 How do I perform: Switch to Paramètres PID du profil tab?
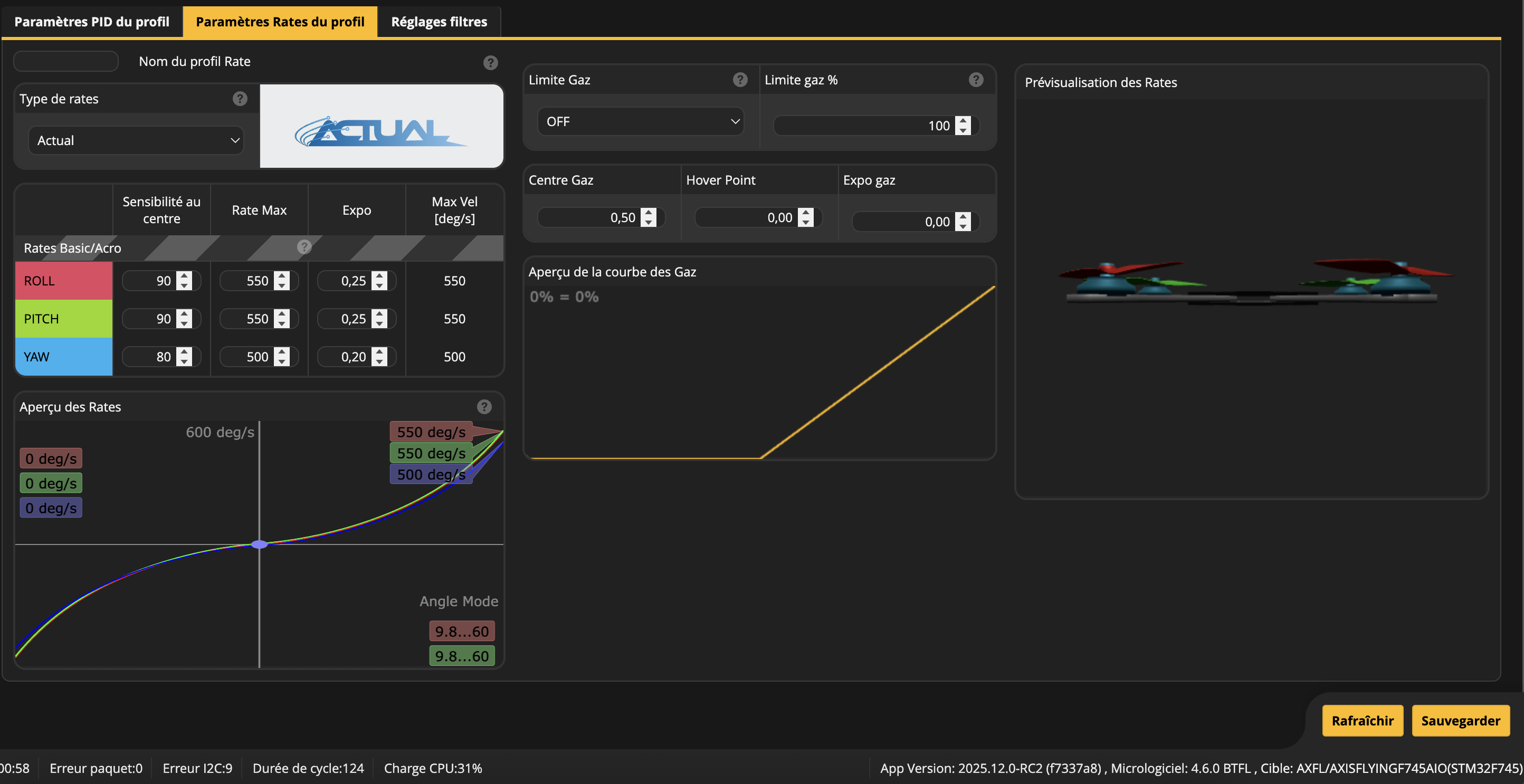click(92, 22)
